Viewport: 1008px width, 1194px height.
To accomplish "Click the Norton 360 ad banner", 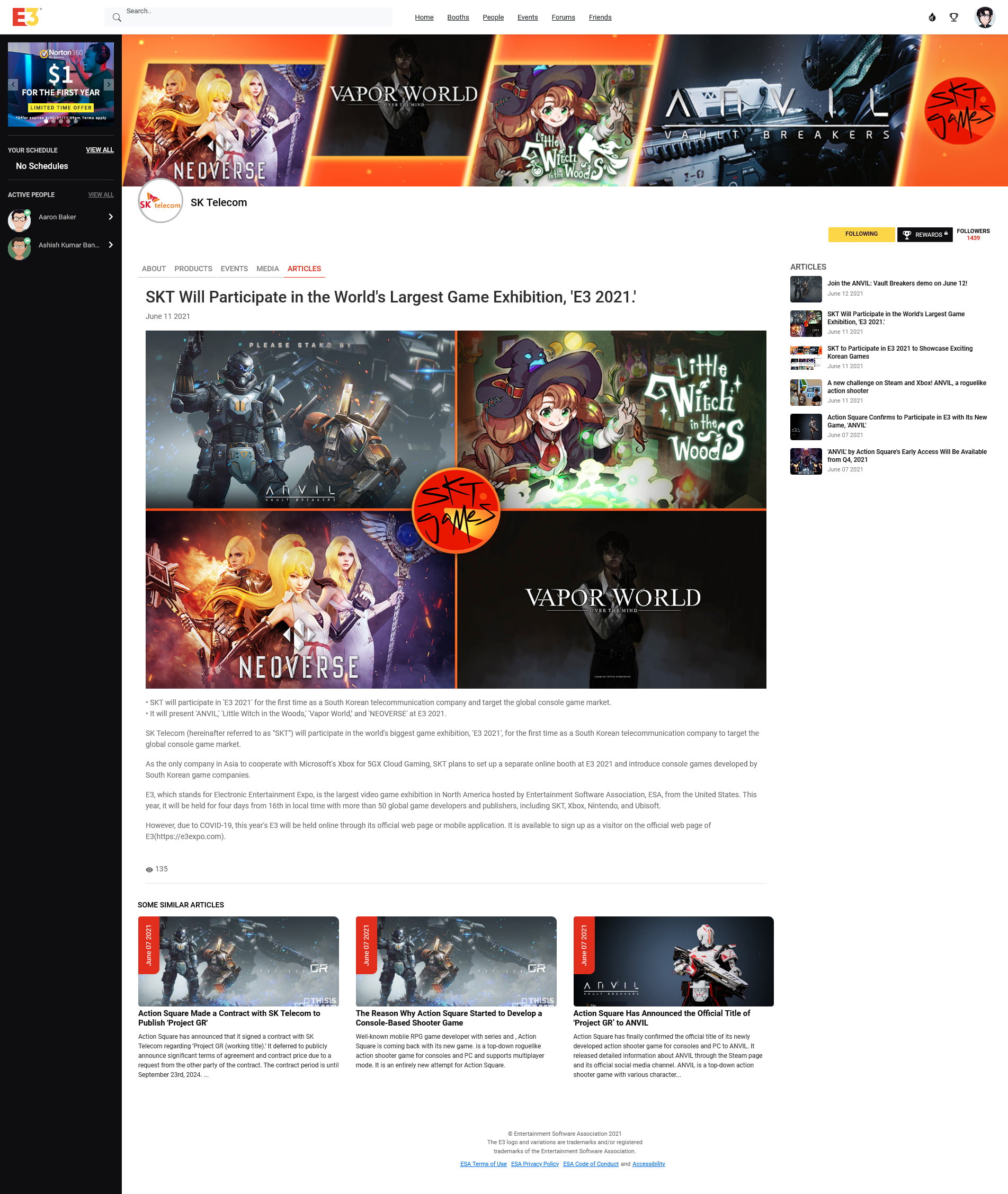I will (x=61, y=84).
